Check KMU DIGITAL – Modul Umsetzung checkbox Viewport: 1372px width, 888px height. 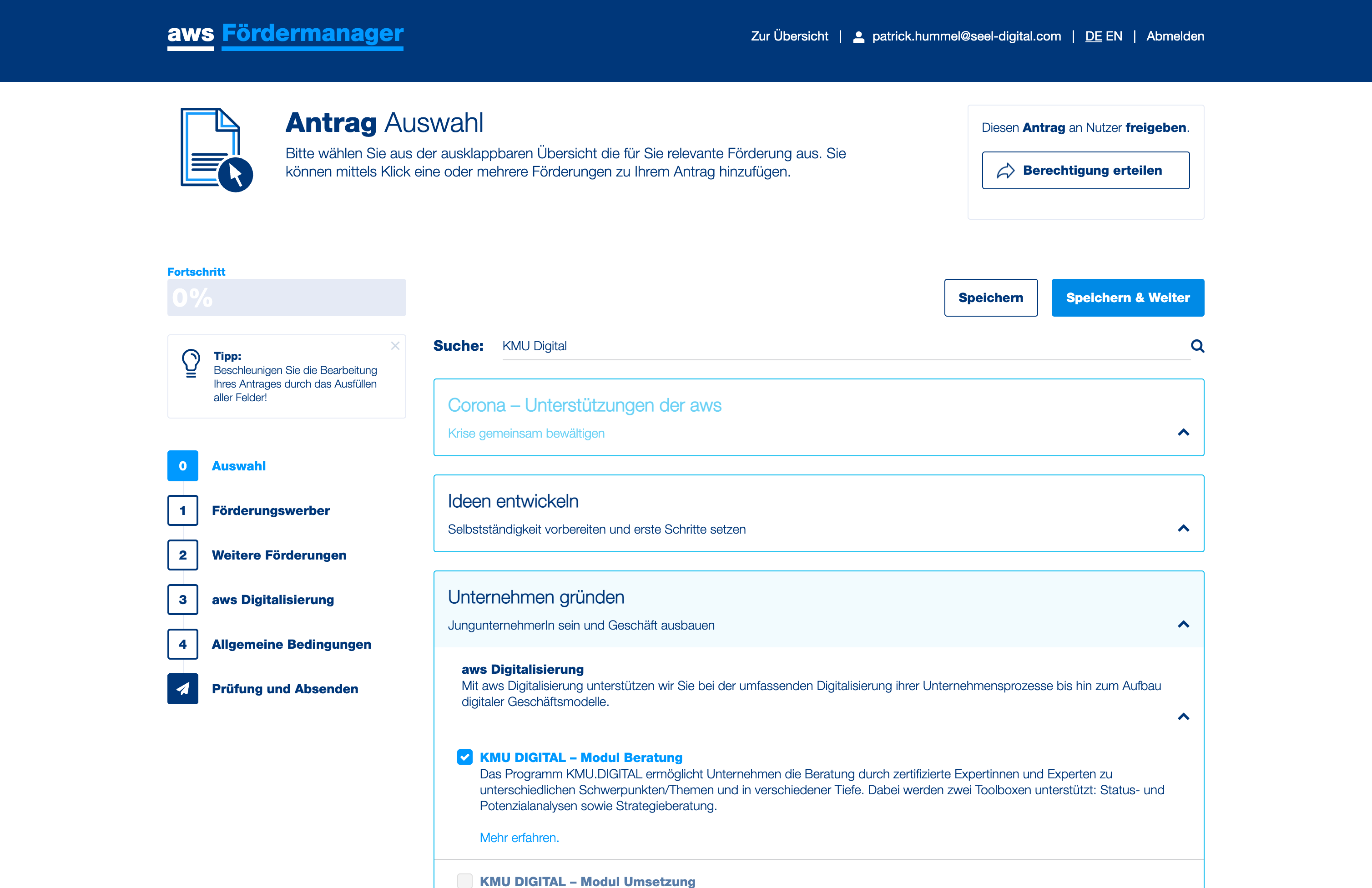pyautogui.click(x=464, y=881)
